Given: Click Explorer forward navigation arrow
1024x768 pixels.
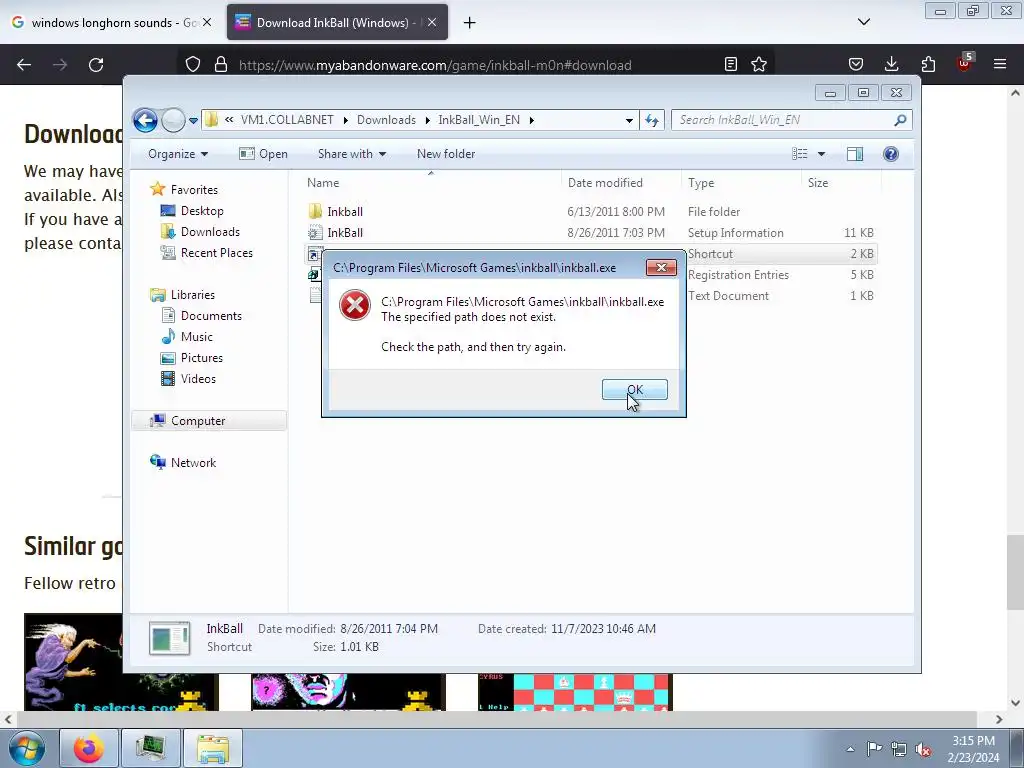Looking at the screenshot, I should pos(173,120).
